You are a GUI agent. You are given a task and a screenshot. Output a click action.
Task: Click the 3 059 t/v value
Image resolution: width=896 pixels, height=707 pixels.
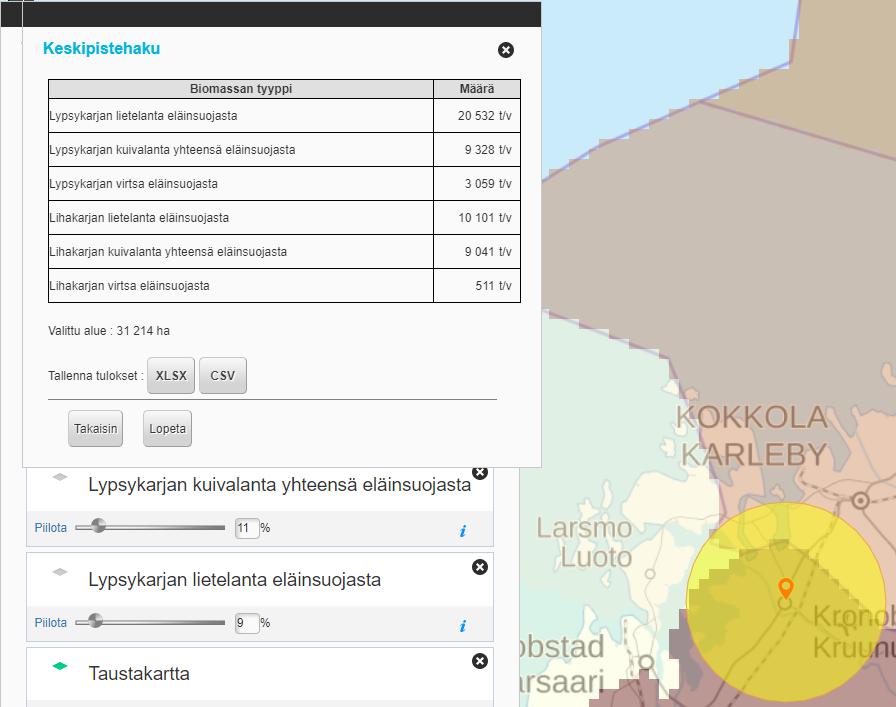[488, 183]
